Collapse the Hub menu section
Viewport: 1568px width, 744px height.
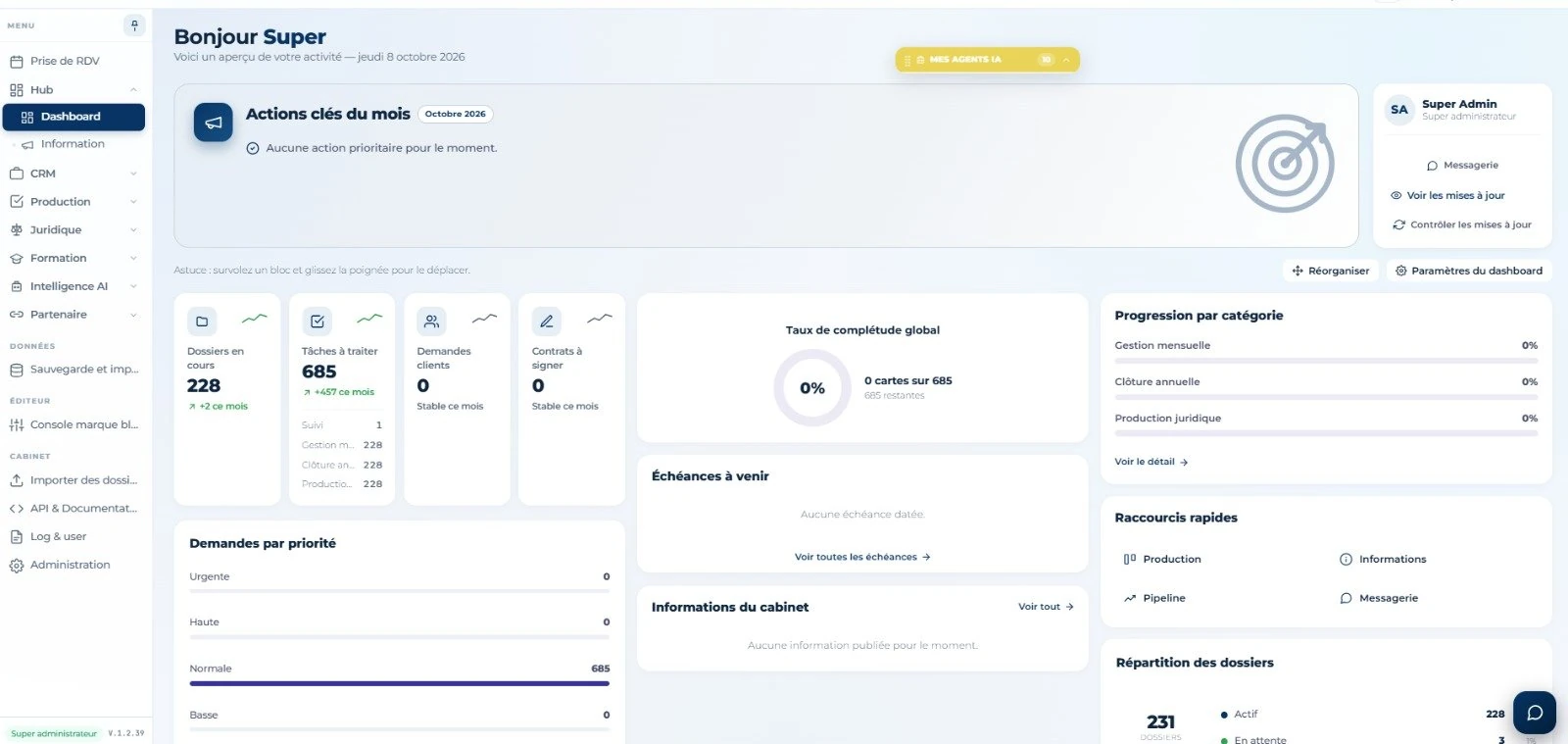point(133,90)
